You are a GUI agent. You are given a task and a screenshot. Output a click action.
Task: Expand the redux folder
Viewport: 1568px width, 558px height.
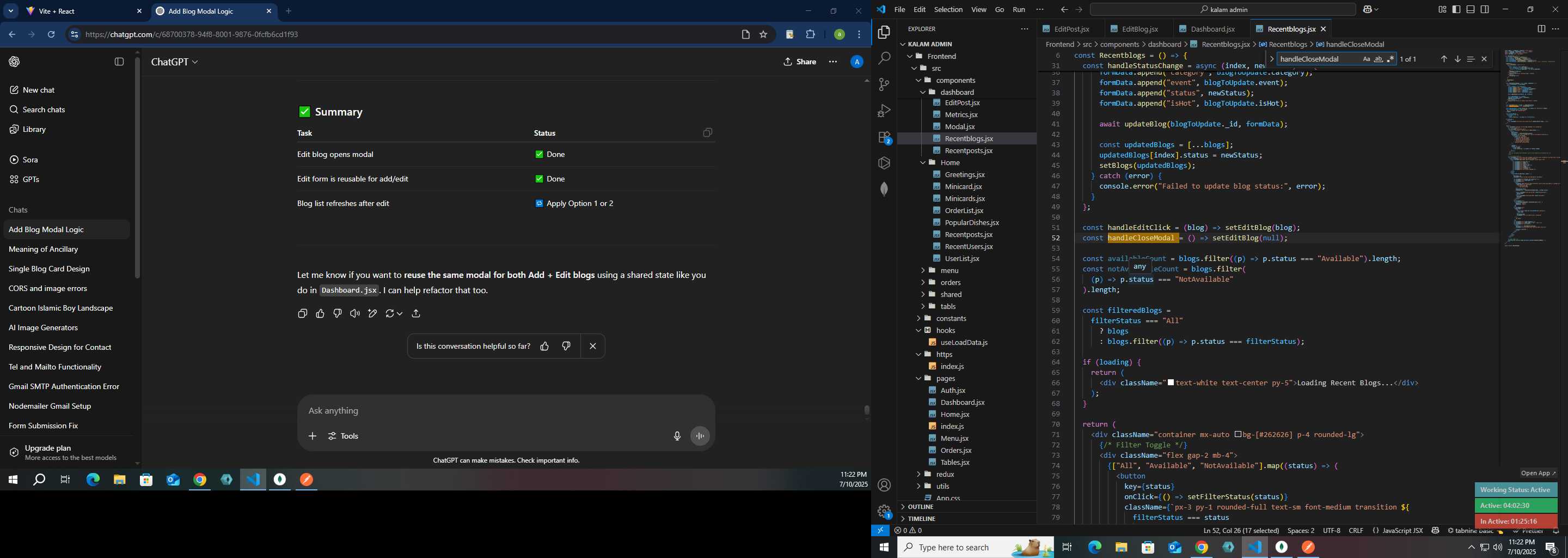click(x=945, y=475)
